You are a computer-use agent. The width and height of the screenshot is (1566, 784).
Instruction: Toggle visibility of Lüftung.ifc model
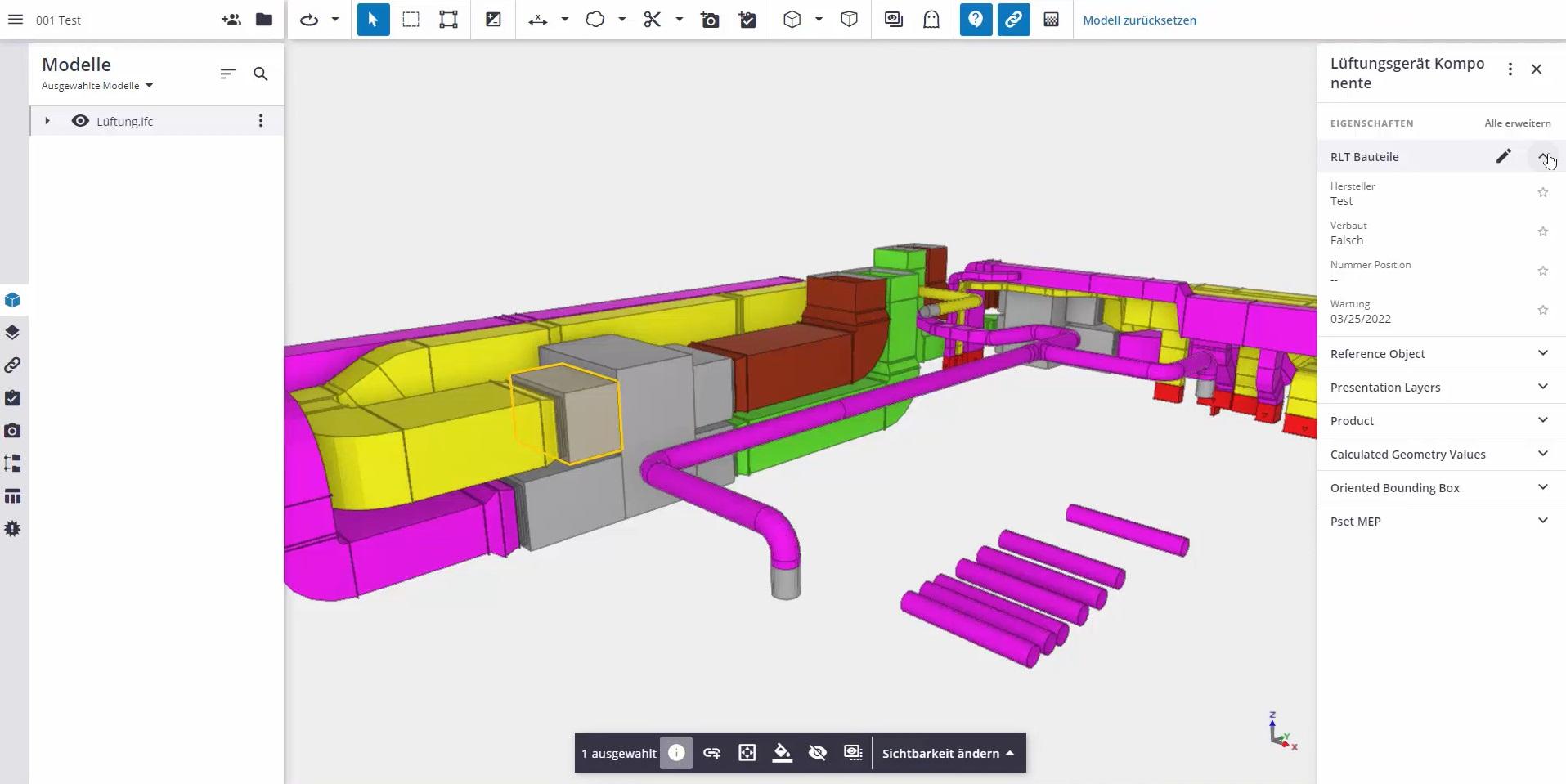tap(80, 121)
